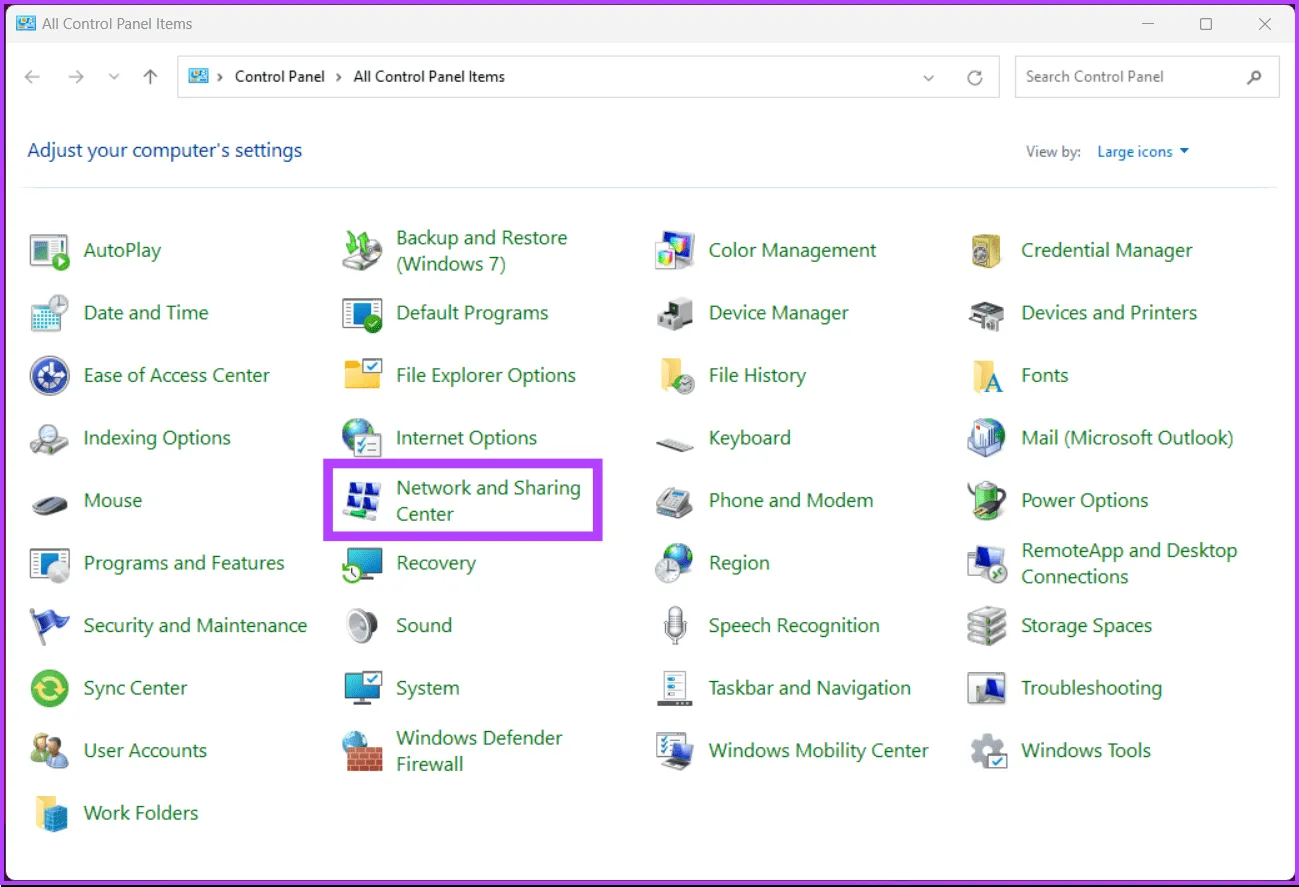Open the Ease of Access Center icon
Image resolution: width=1299 pixels, height=887 pixels.
coord(49,376)
